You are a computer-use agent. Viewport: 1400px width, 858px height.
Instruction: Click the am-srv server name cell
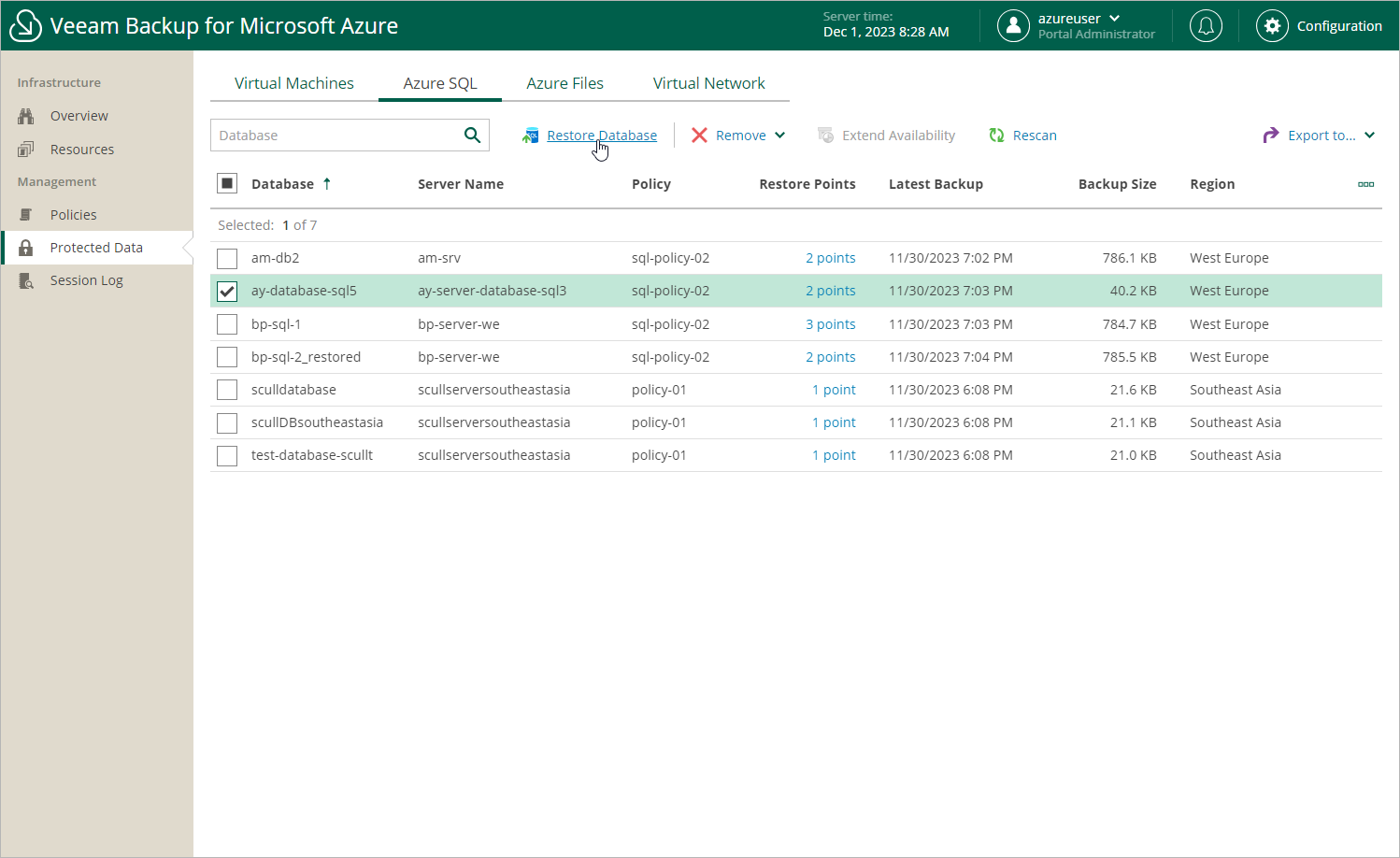coord(439,258)
